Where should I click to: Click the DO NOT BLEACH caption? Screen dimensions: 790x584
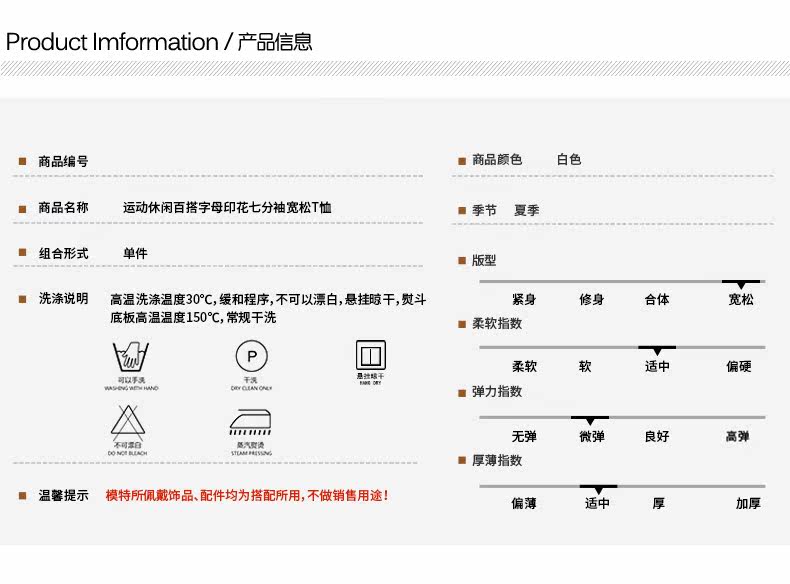click(127, 453)
